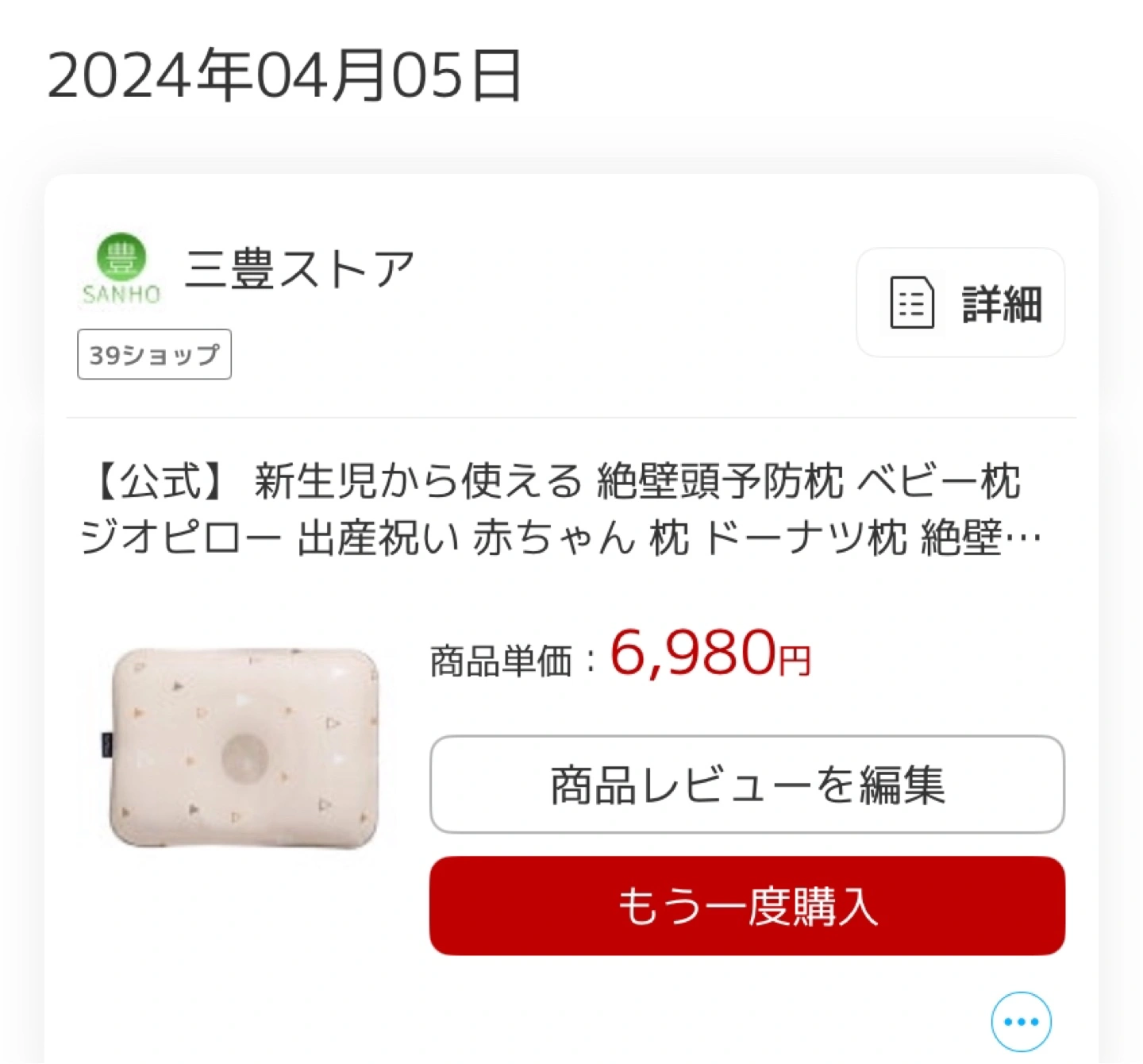Viewport: 1143px width, 1064px height.
Task: Open the 三豊ストア shop name link
Action: pyautogui.click(x=300, y=268)
